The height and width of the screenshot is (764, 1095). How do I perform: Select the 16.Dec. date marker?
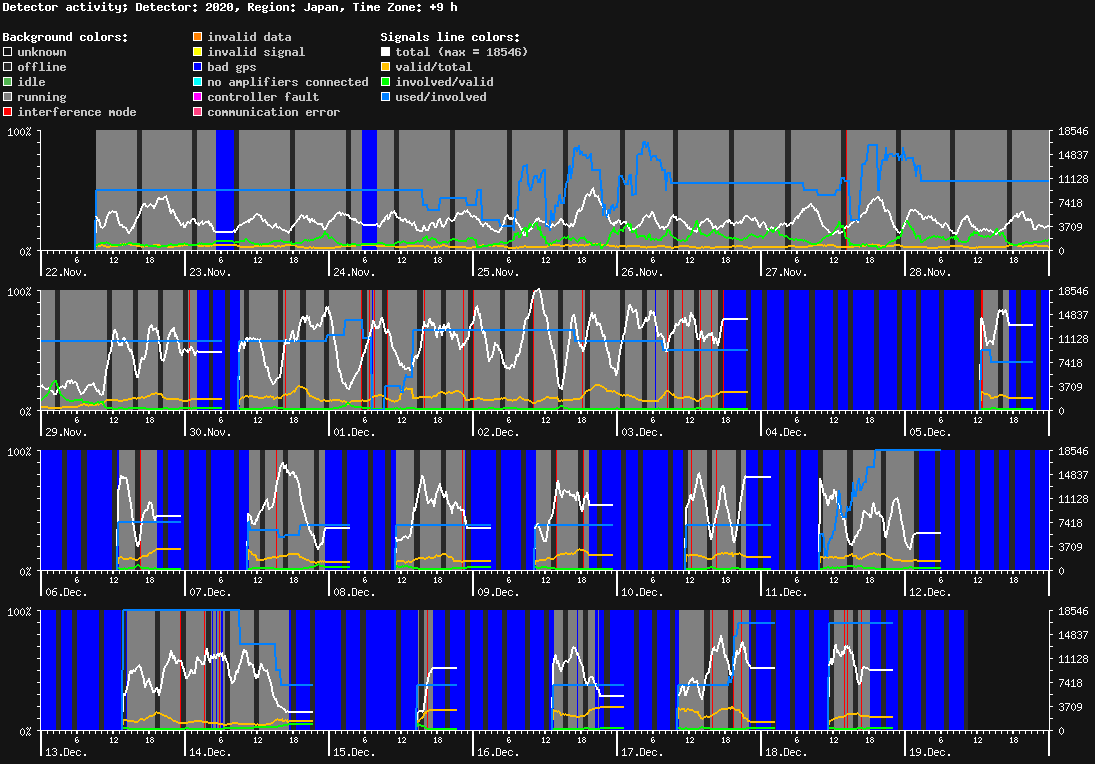[x=496, y=752]
